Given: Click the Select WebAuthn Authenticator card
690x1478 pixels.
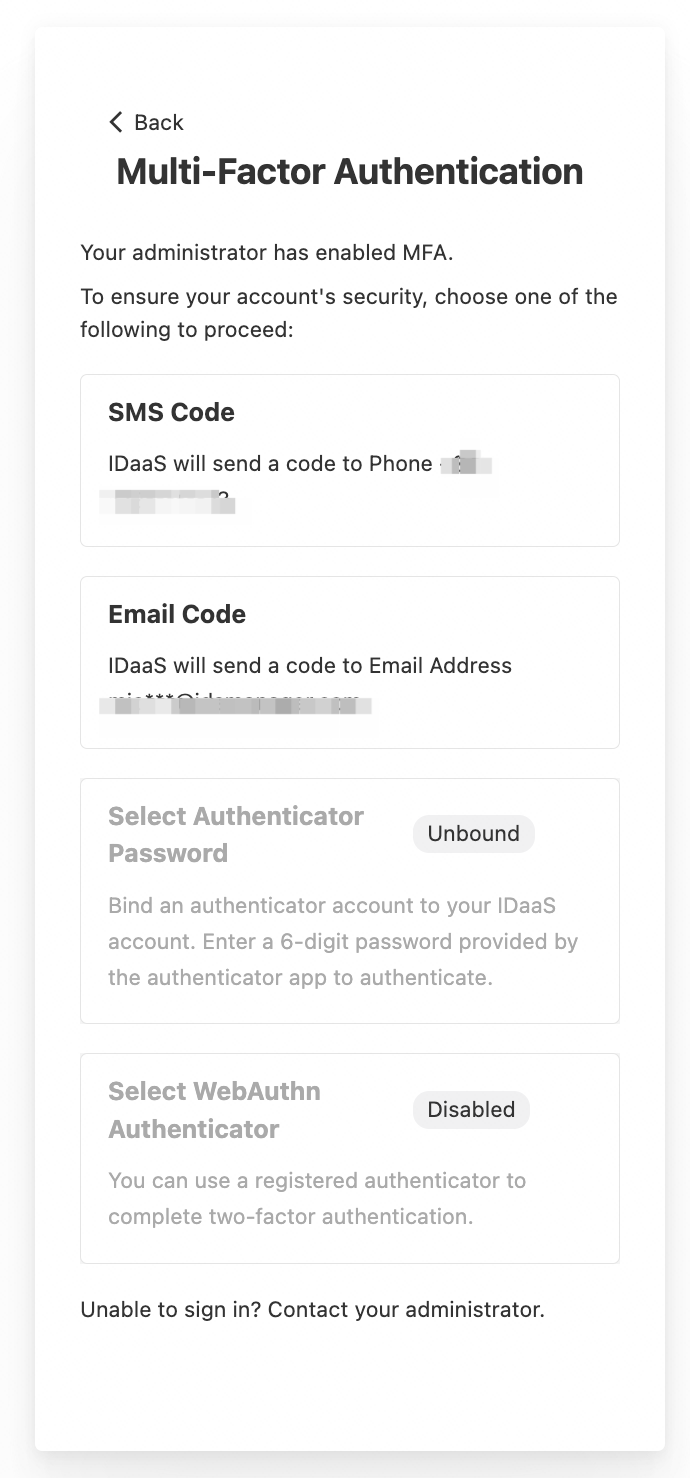Looking at the screenshot, I should (349, 1156).
